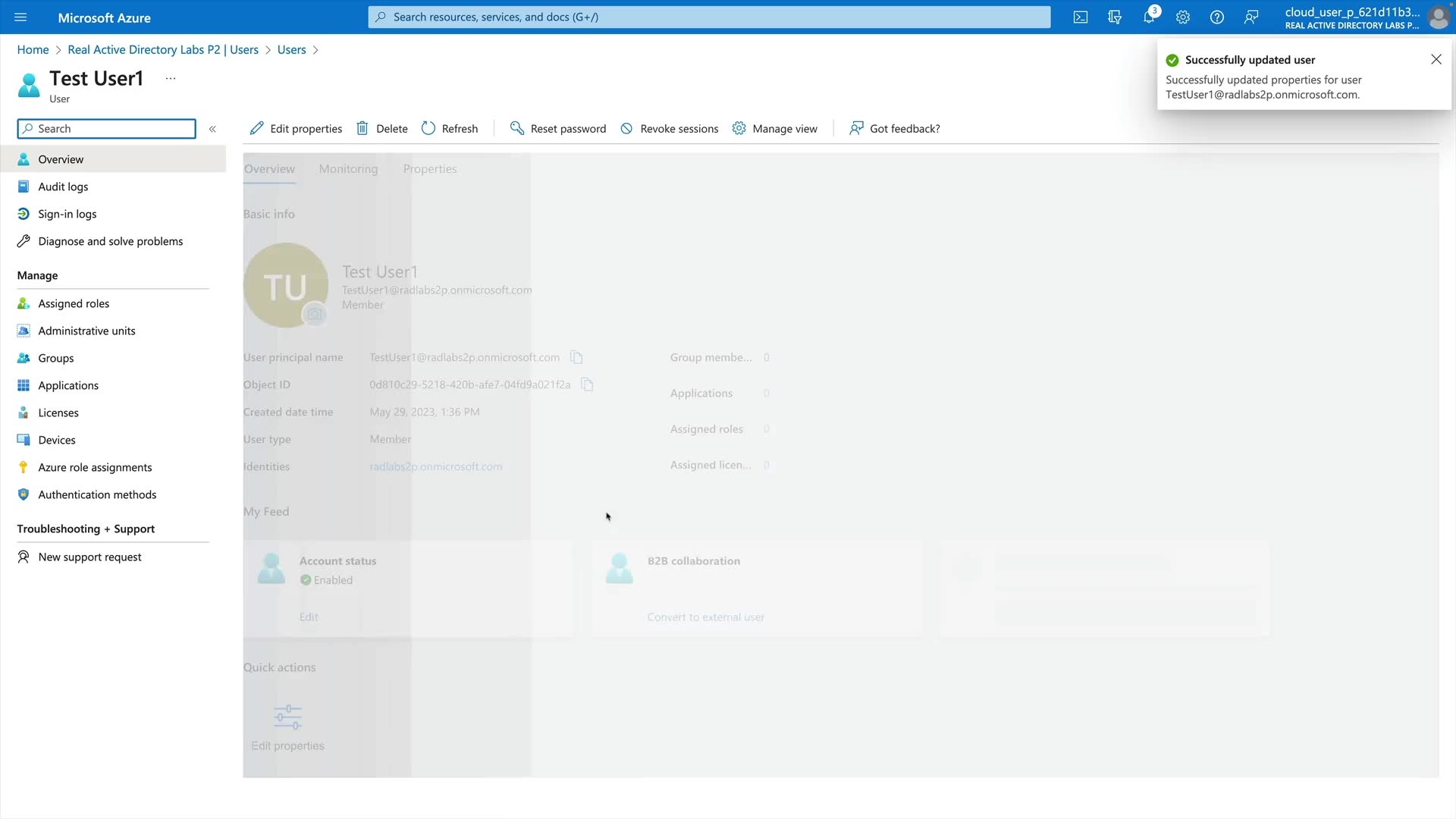1456x819 pixels.
Task: Dismiss the Successfully updated user notification
Action: [x=1436, y=59]
